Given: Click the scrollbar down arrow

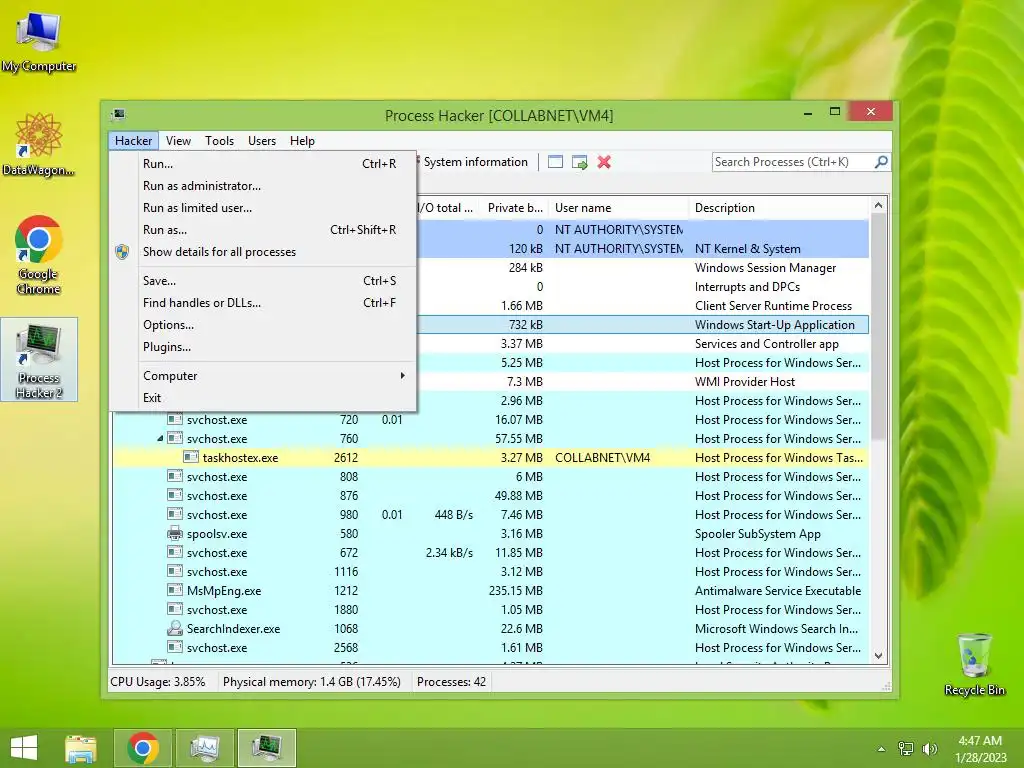Looking at the screenshot, I should pyautogui.click(x=878, y=656).
